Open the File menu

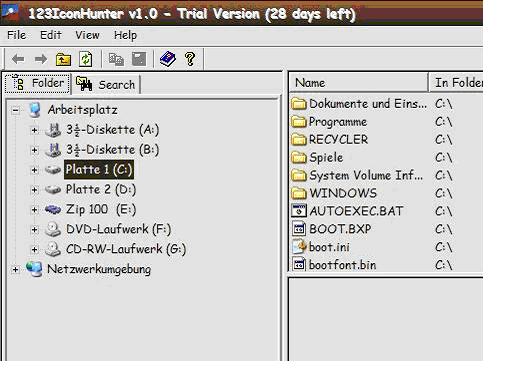(x=16, y=35)
